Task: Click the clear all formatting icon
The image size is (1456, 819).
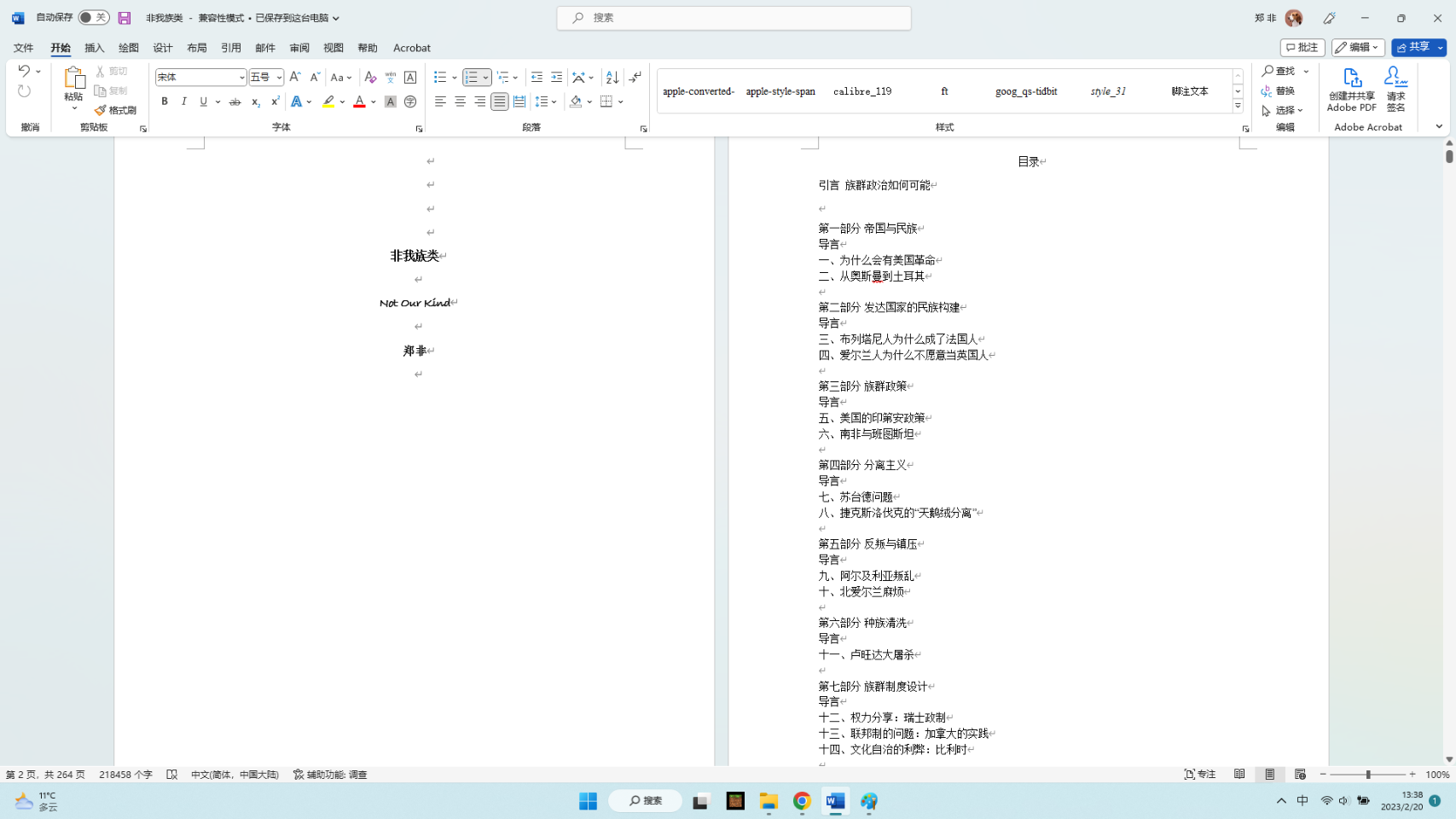Action: 370,78
